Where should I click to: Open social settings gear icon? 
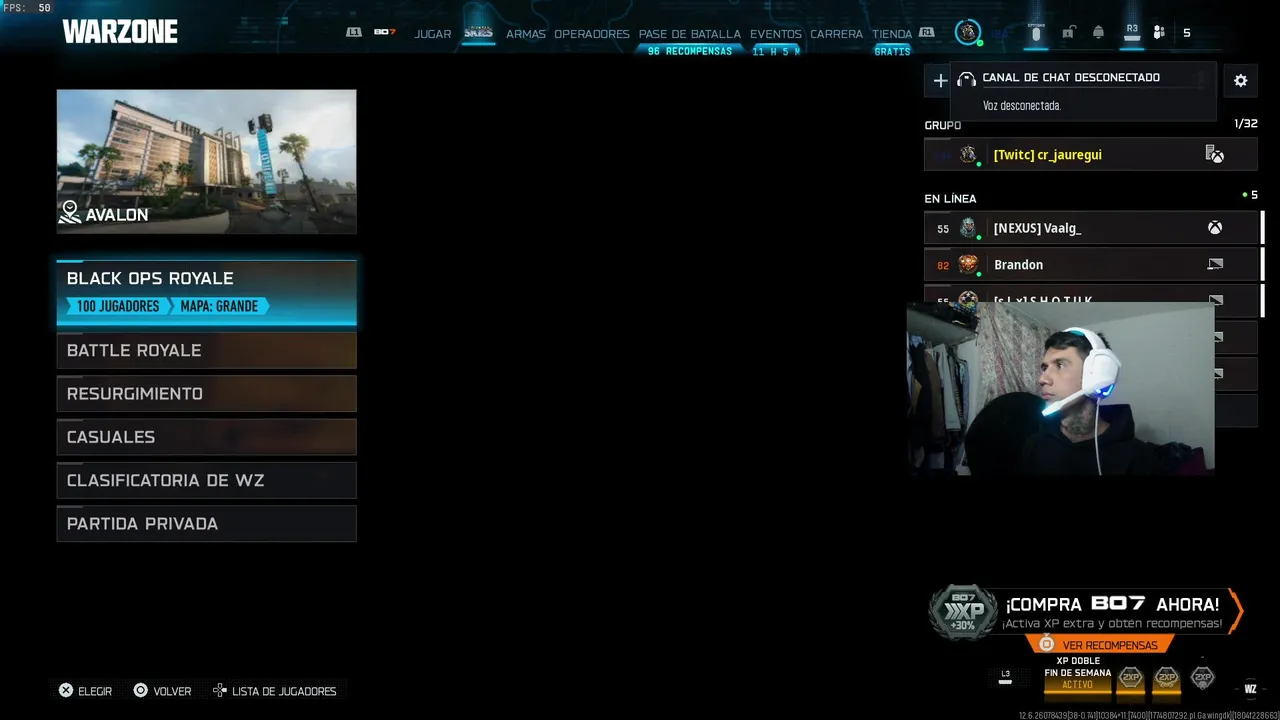[1241, 81]
